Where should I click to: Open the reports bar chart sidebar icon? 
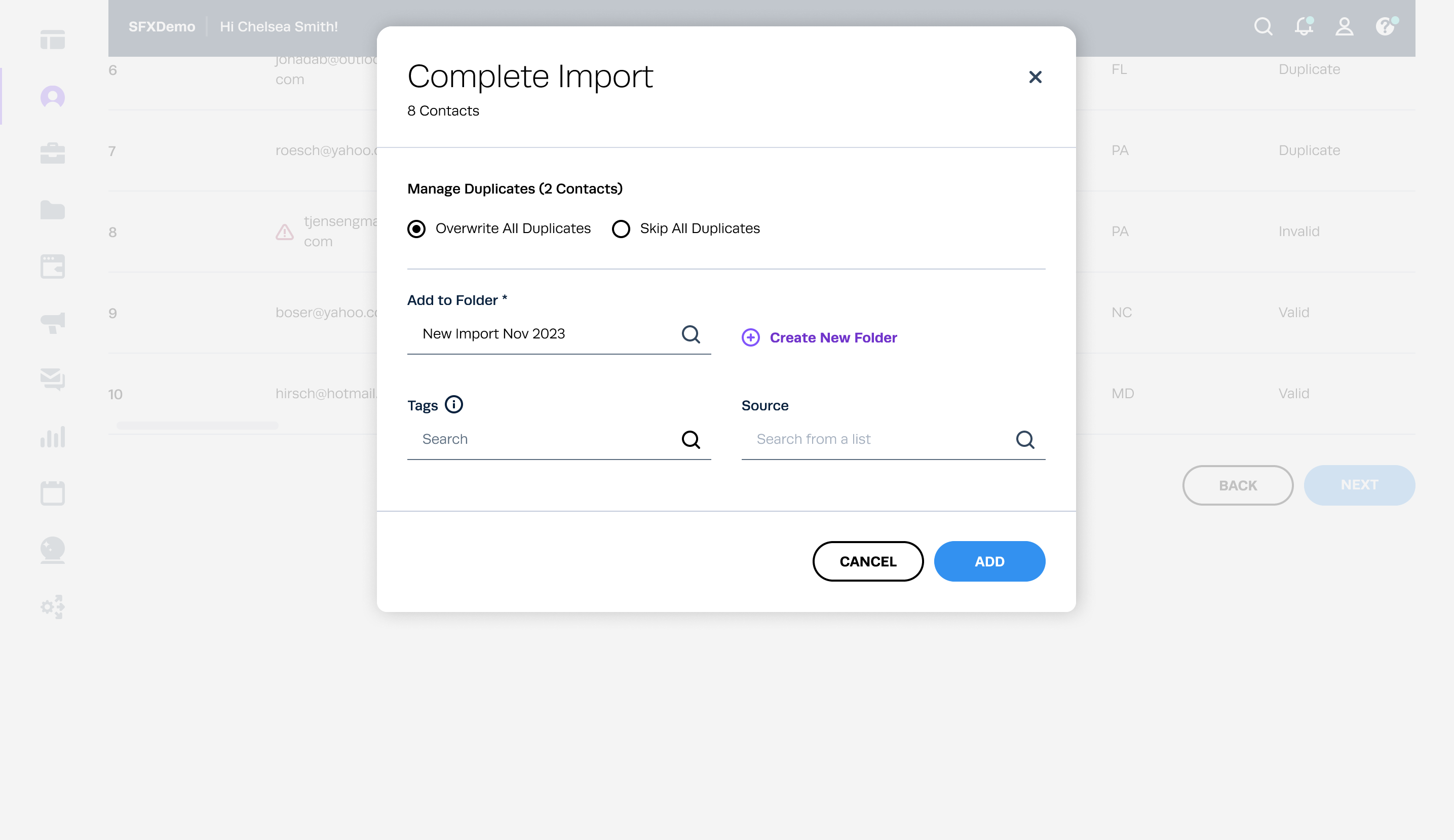click(x=53, y=437)
